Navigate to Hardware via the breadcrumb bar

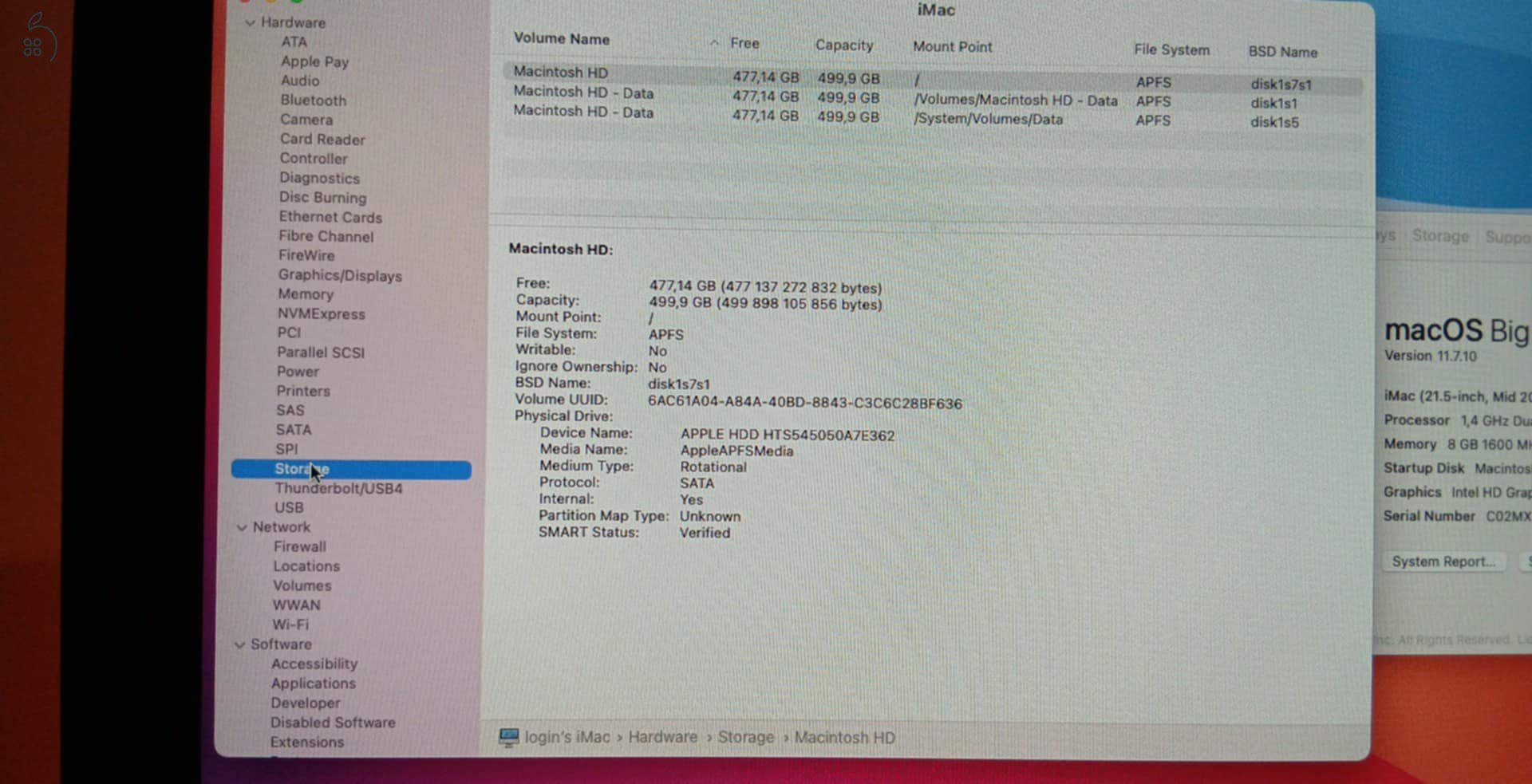click(662, 737)
